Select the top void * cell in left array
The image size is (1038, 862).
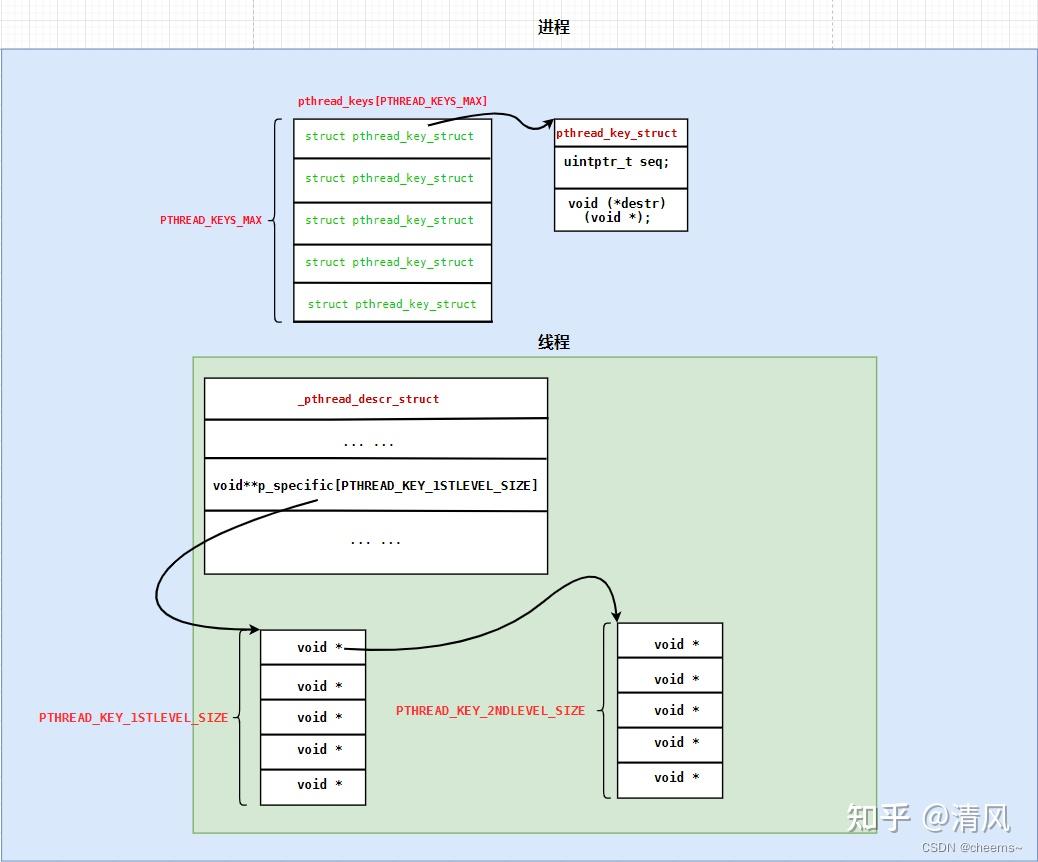(313, 646)
